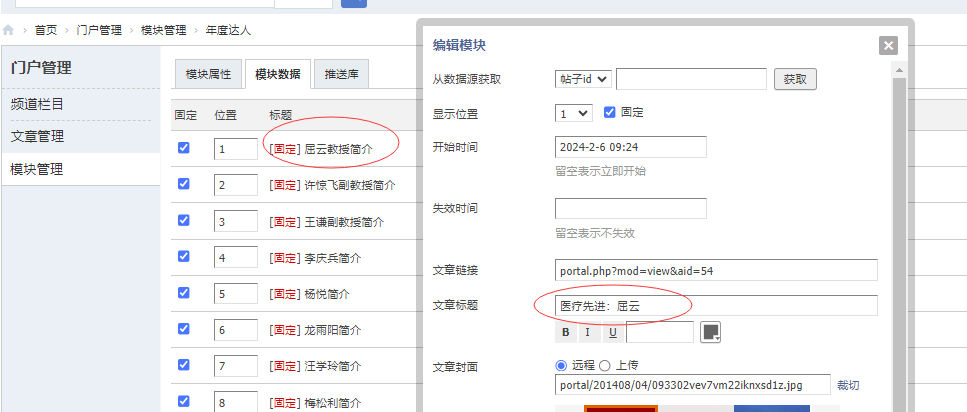This screenshot has height=412, width=967.
Task: Uncheck fixed checkbox for 屈云教授简介 row
Action: pyautogui.click(x=183, y=148)
